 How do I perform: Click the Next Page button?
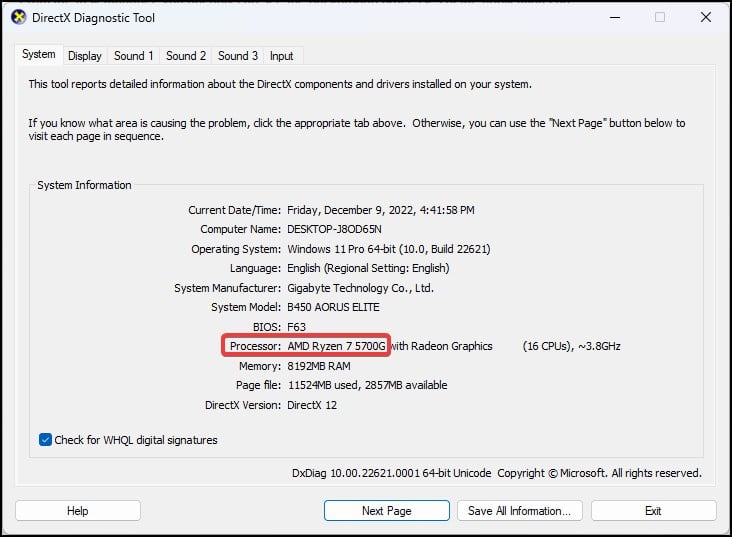point(387,511)
